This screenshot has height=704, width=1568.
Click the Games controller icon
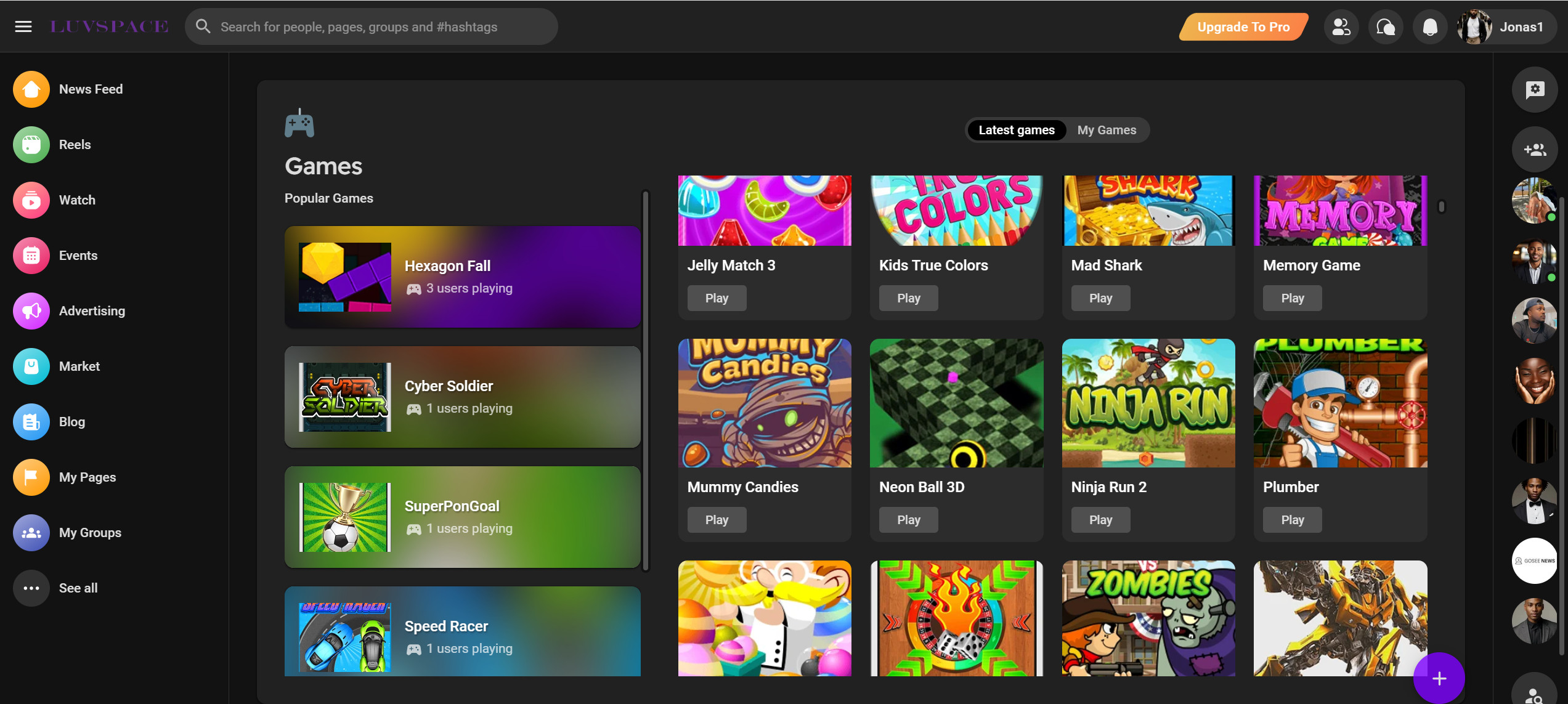(299, 123)
